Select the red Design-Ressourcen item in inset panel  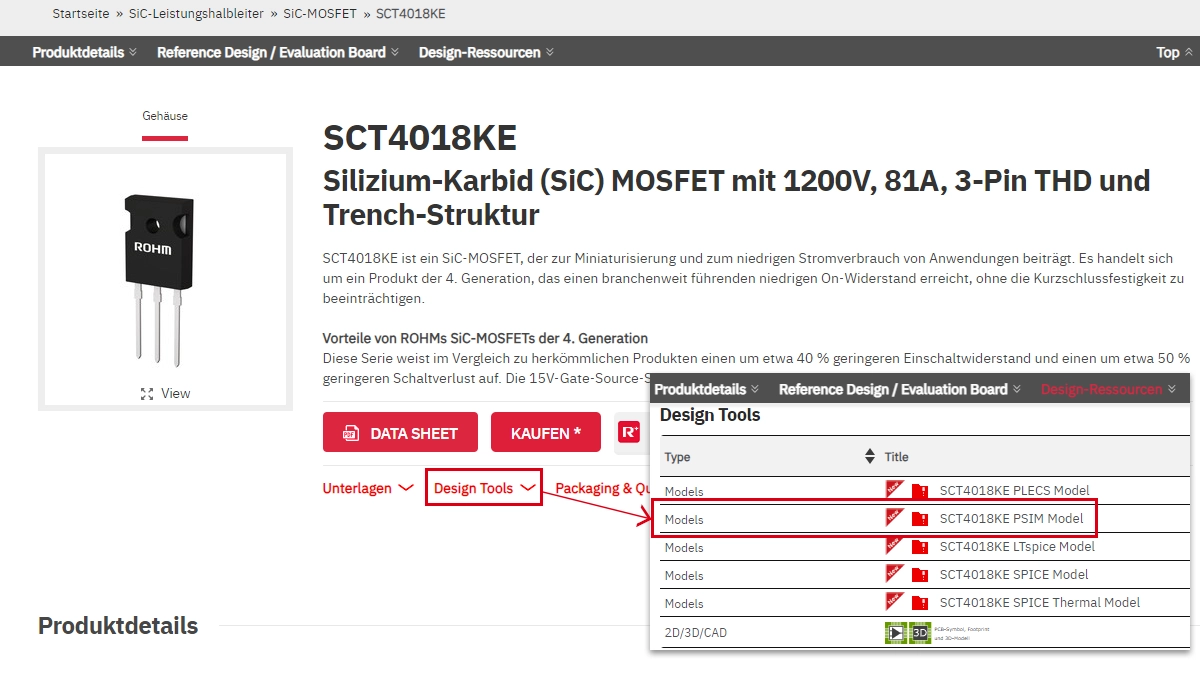pyautogui.click(x=1108, y=389)
